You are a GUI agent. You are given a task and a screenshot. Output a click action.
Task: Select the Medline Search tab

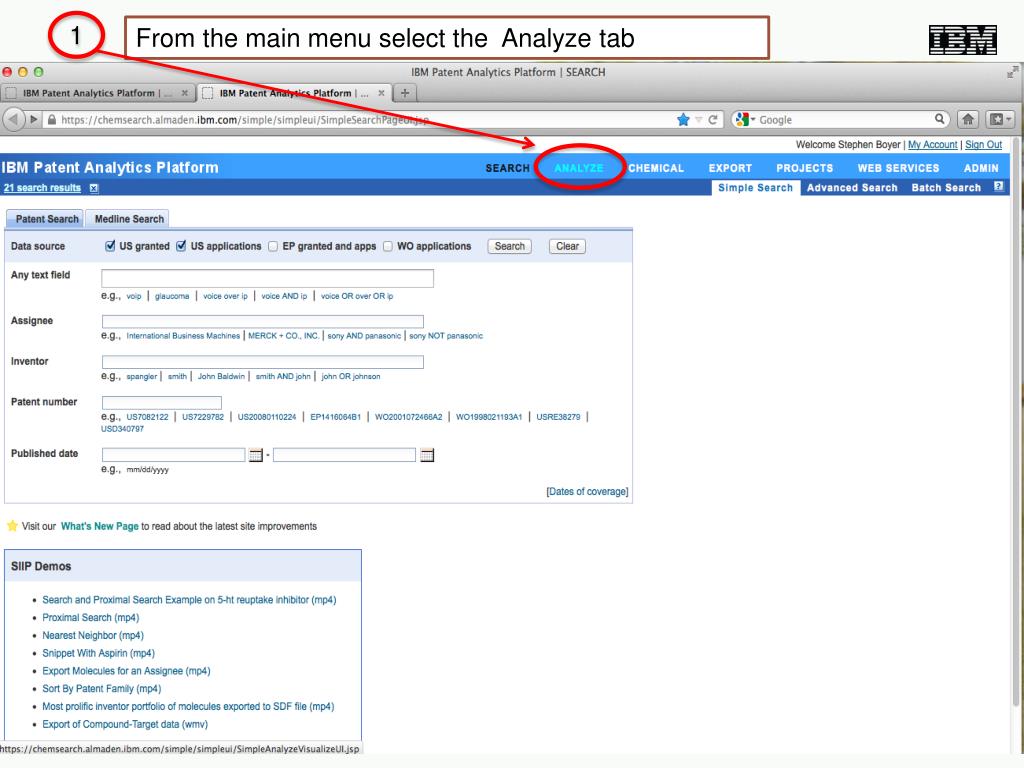click(129, 219)
